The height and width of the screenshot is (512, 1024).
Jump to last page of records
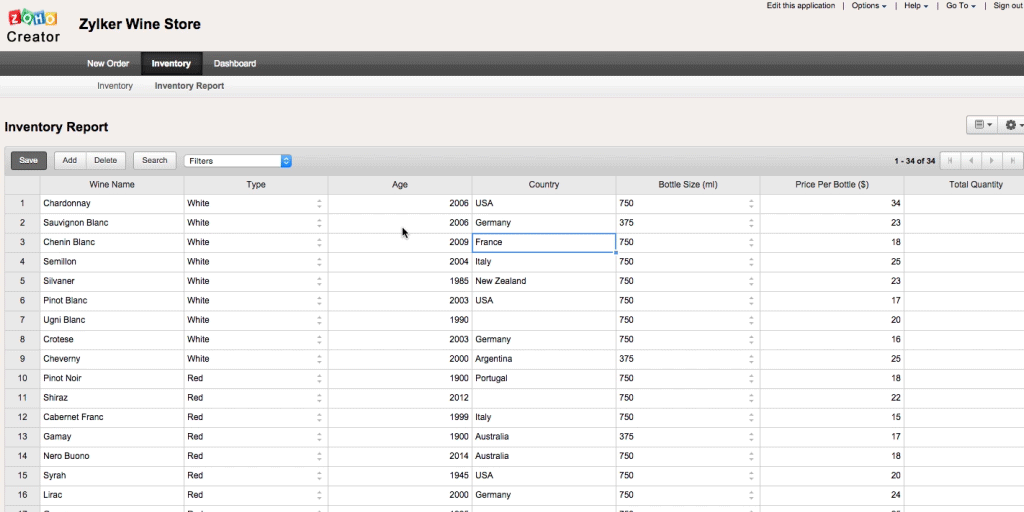[x=1012, y=160]
